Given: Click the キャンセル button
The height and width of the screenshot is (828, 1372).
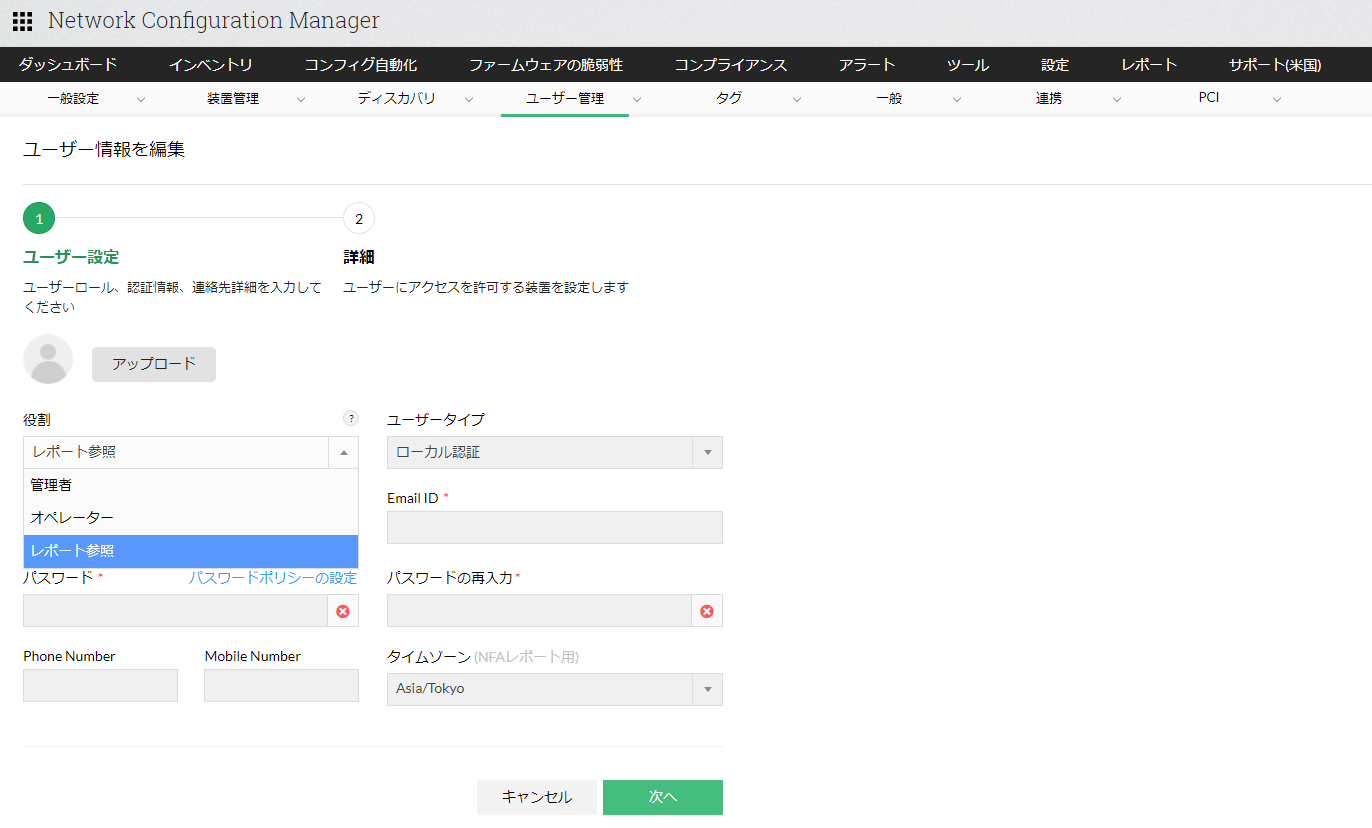Looking at the screenshot, I should [x=537, y=797].
